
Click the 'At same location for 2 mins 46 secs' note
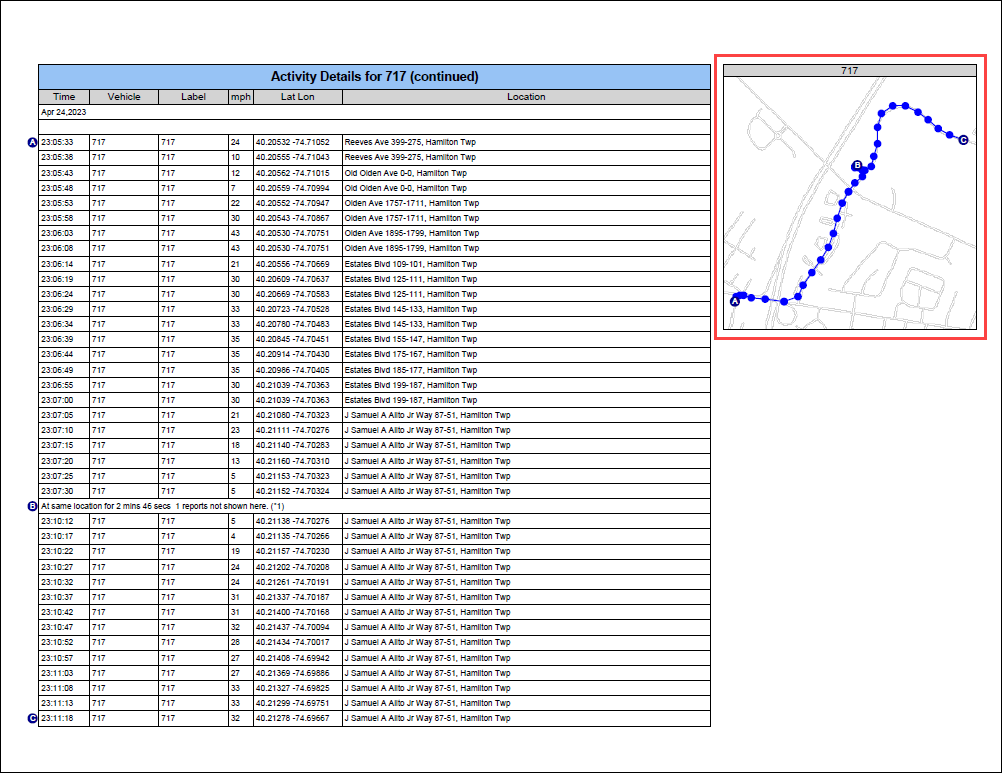point(374,507)
